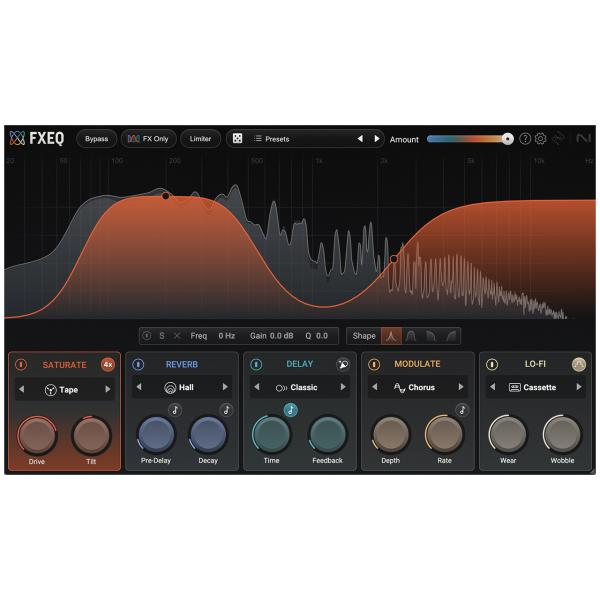Click the randomize dice icon

pos(237,139)
